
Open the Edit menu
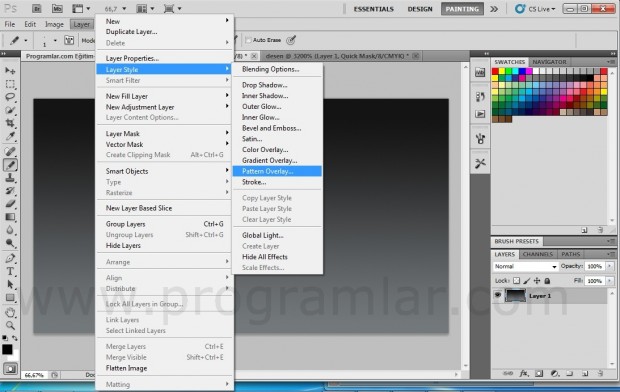click(30, 24)
